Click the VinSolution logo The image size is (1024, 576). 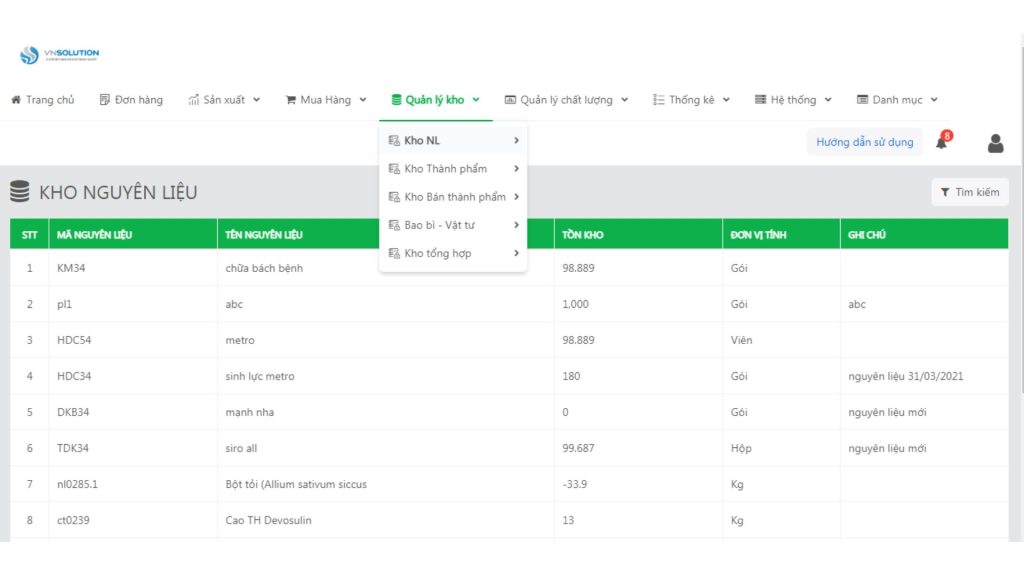tap(59, 55)
